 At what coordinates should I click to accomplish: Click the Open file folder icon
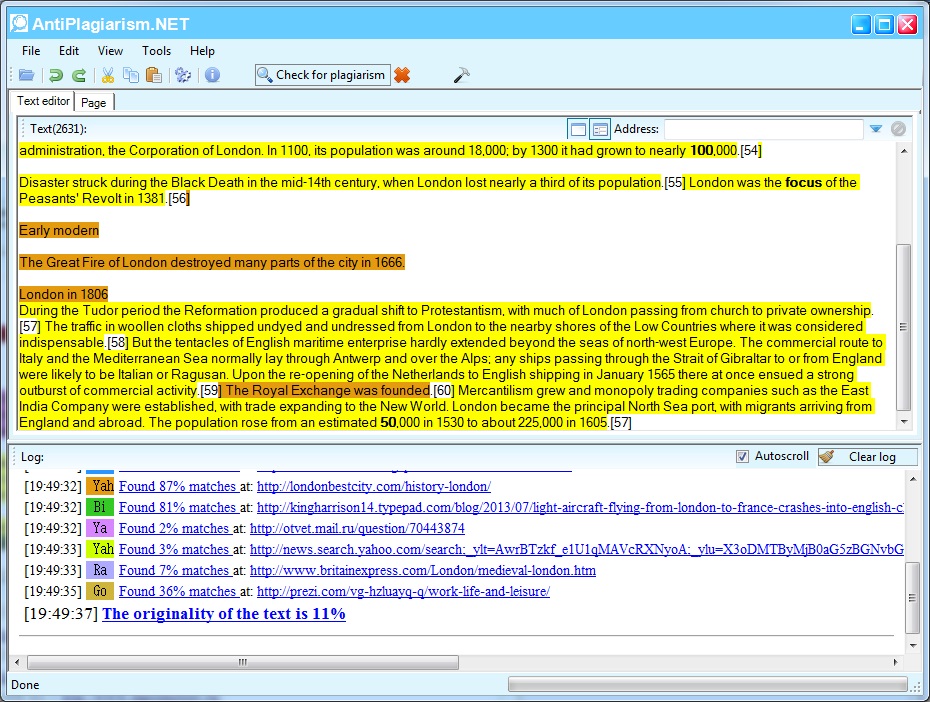pos(26,75)
